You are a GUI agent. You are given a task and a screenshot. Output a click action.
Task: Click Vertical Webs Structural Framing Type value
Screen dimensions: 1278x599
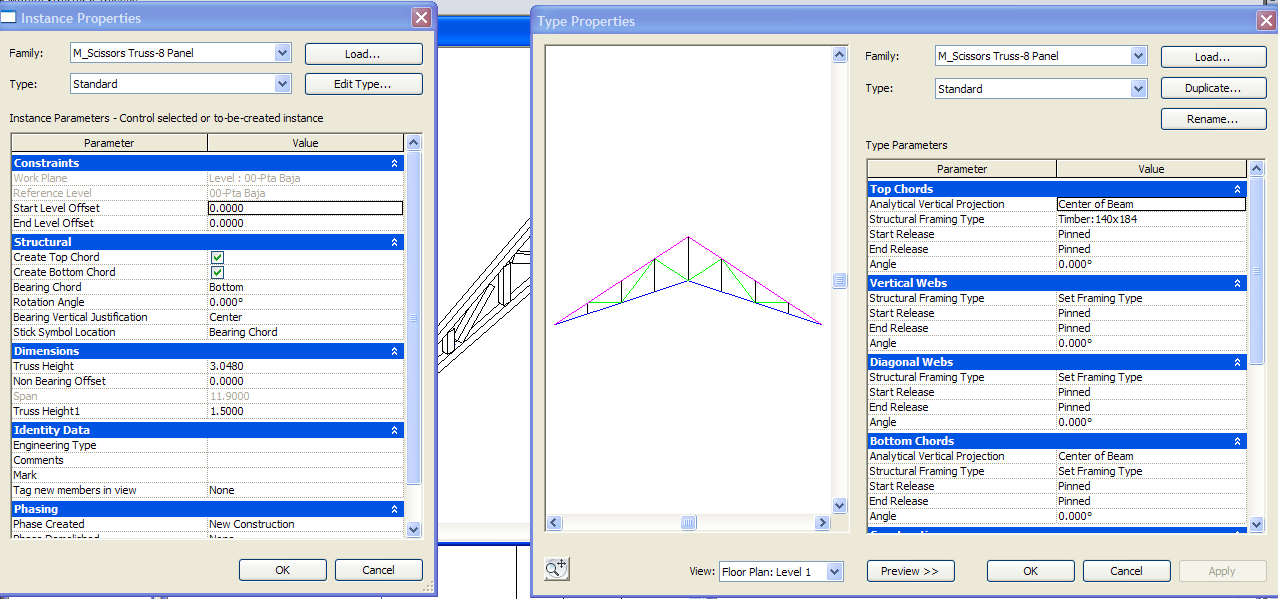(1151, 298)
